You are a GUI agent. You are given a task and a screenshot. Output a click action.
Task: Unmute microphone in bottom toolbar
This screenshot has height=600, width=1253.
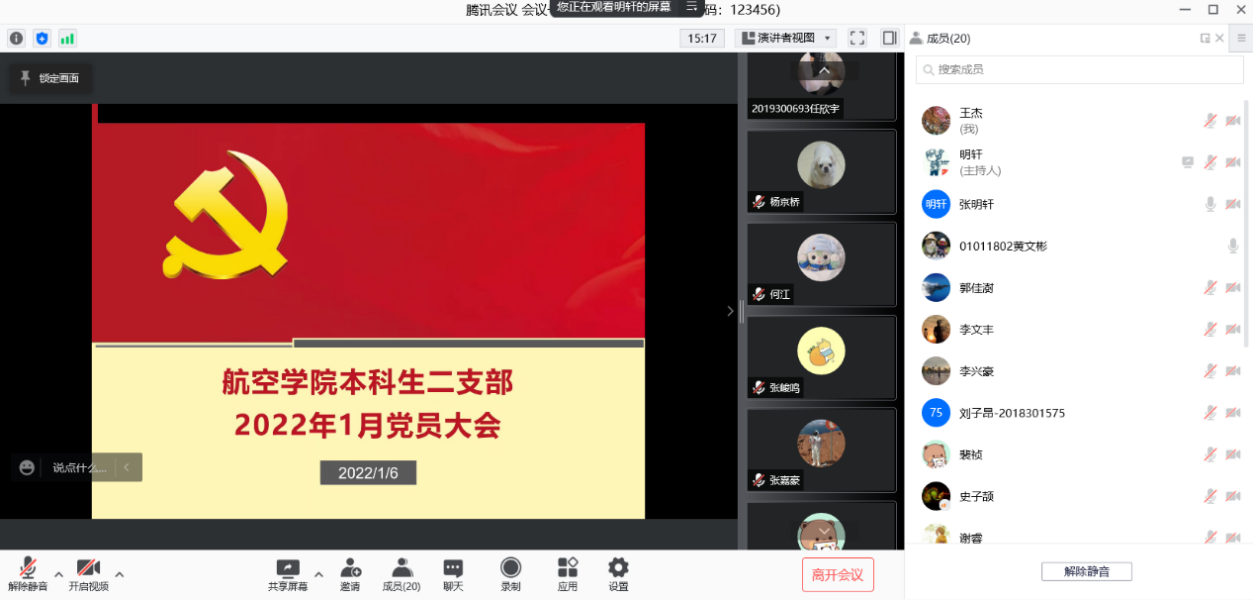(x=27, y=574)
